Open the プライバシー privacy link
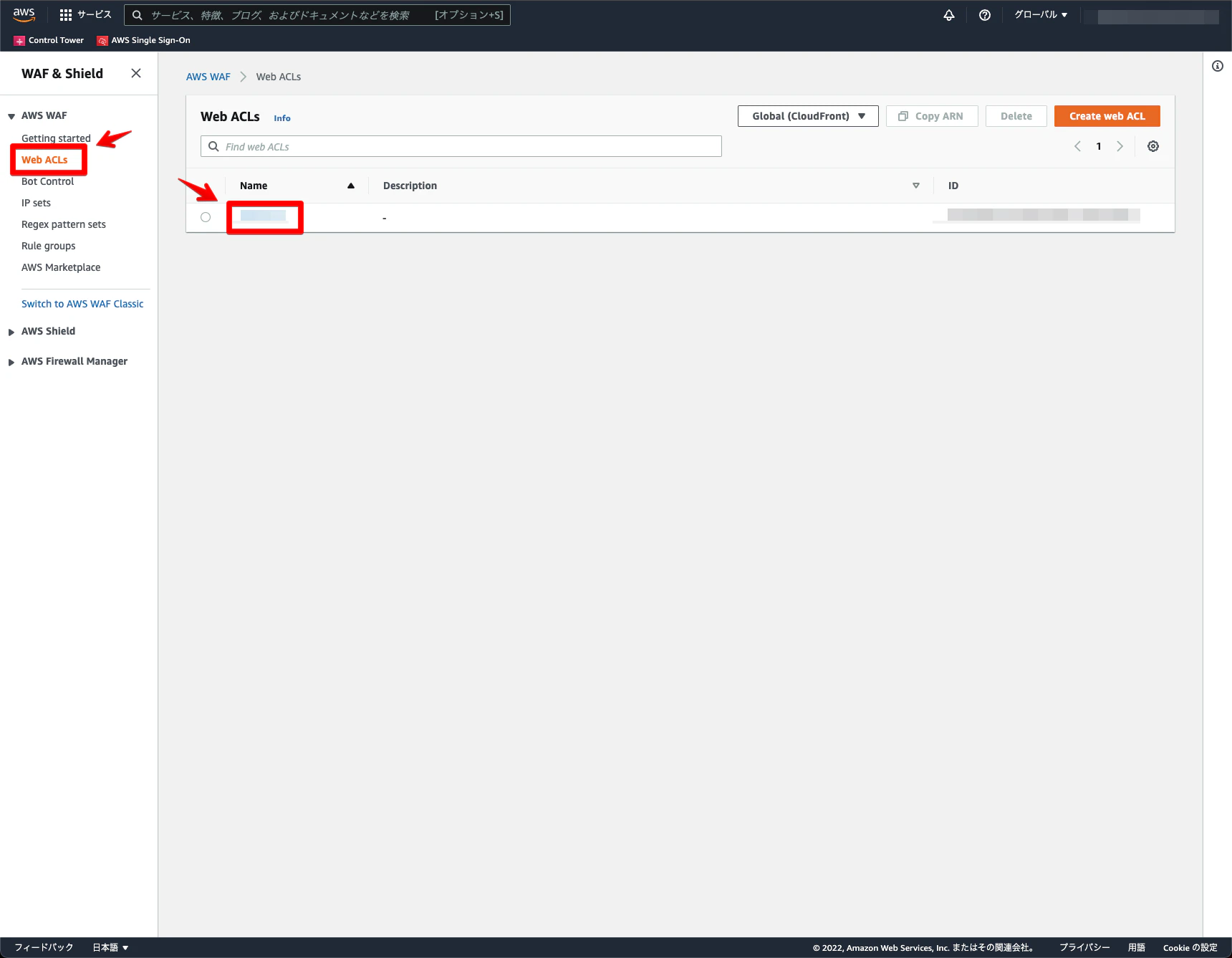Viewport: 1232px width, 958px height. [x=1084, y=947]
